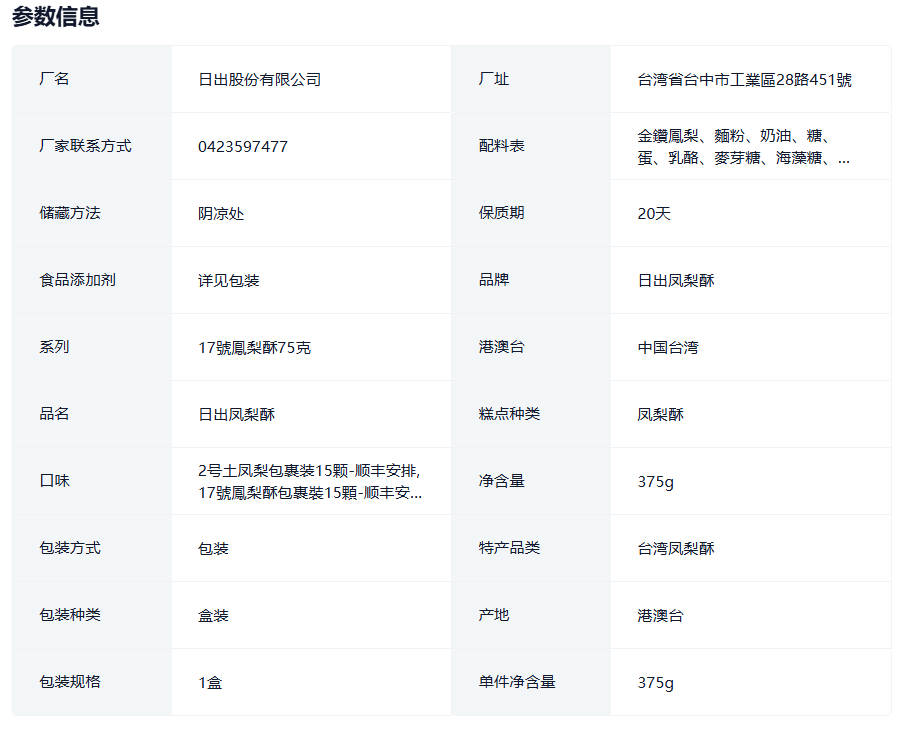Expand the truncated 配料表 ingredients text
The width and height of the screenshot is (912, 731).
coord(743,147)
